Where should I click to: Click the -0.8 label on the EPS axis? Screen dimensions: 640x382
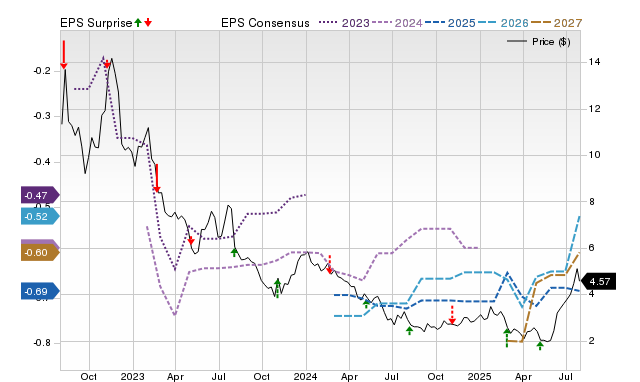point(42,343)
